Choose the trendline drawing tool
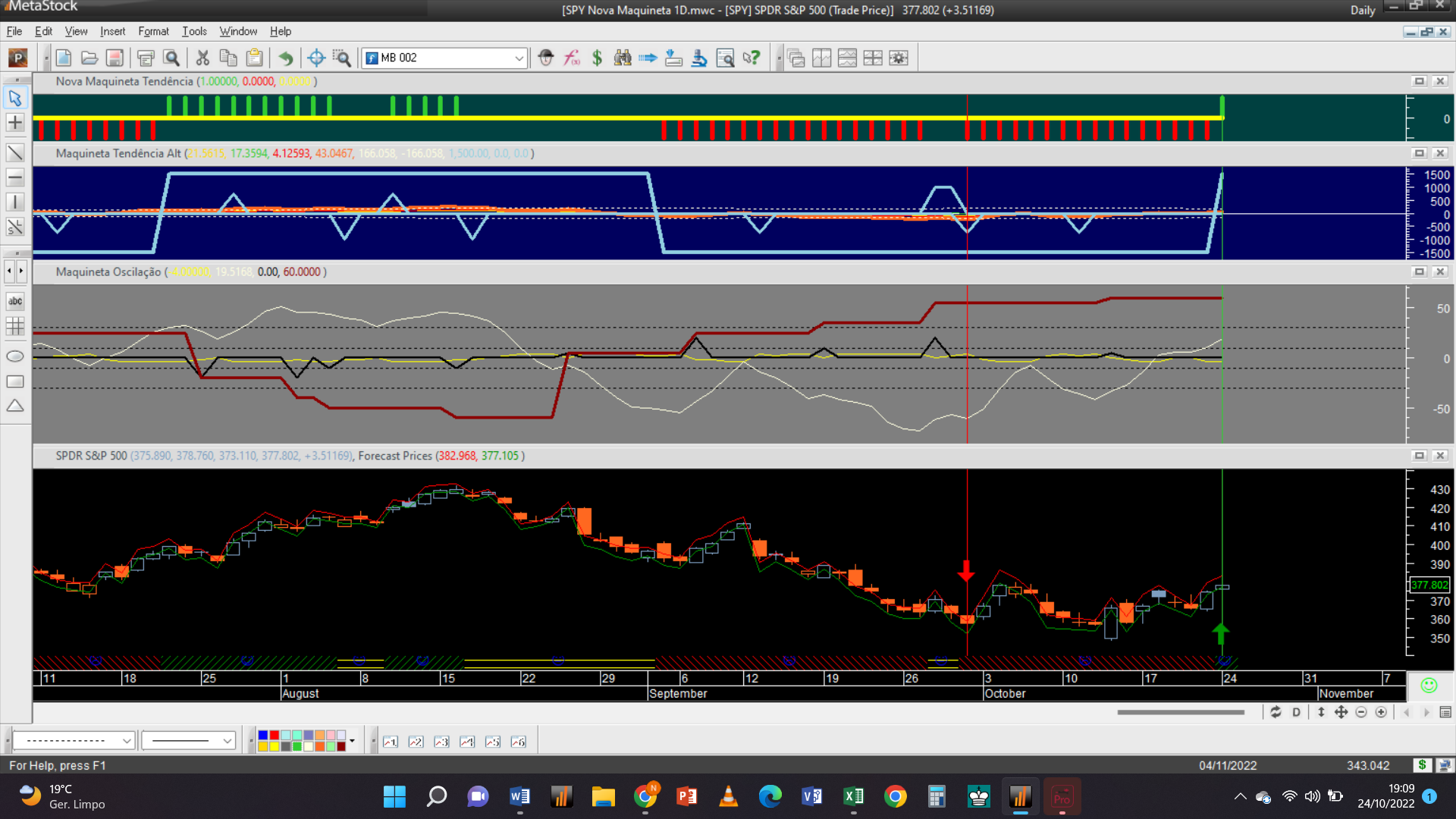 tap(15, 152)
